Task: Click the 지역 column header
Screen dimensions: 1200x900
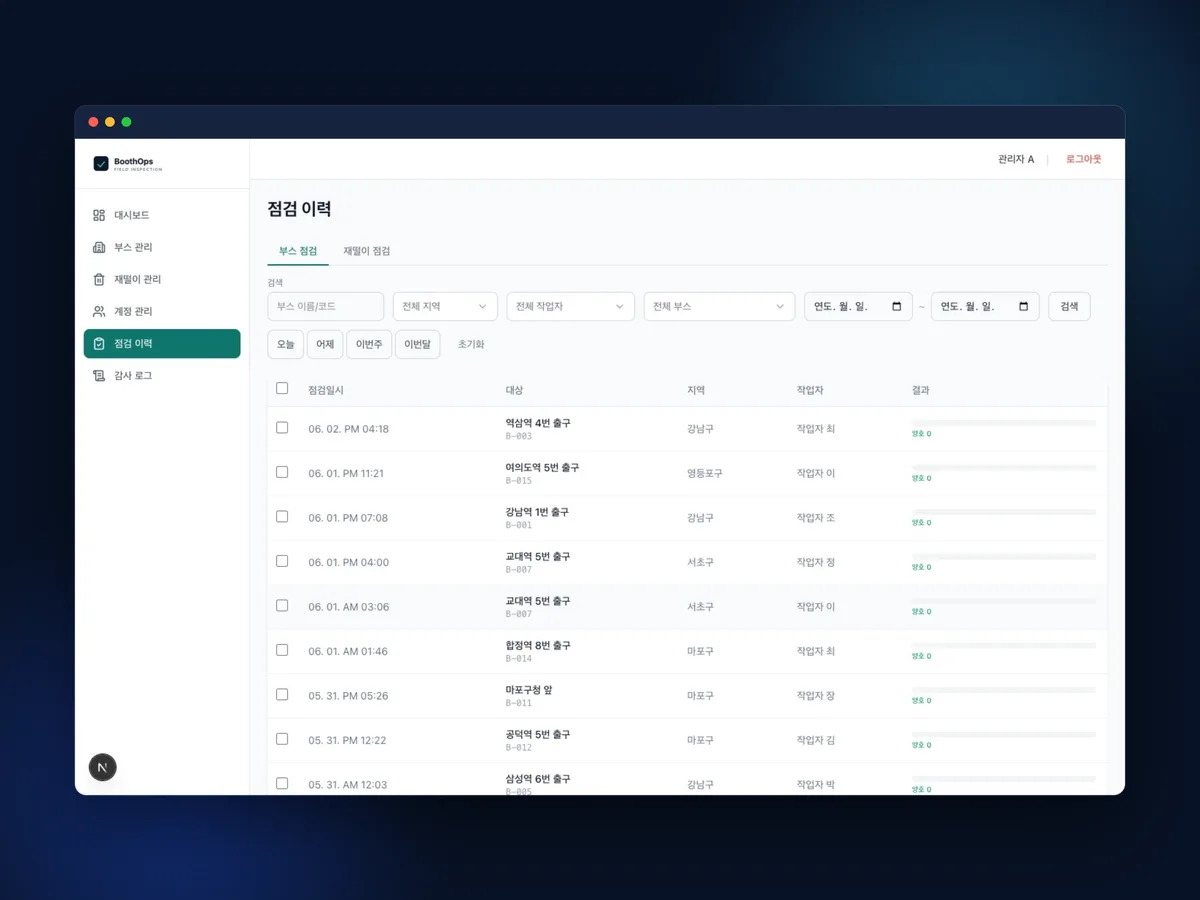Action: tap(696, 390)
